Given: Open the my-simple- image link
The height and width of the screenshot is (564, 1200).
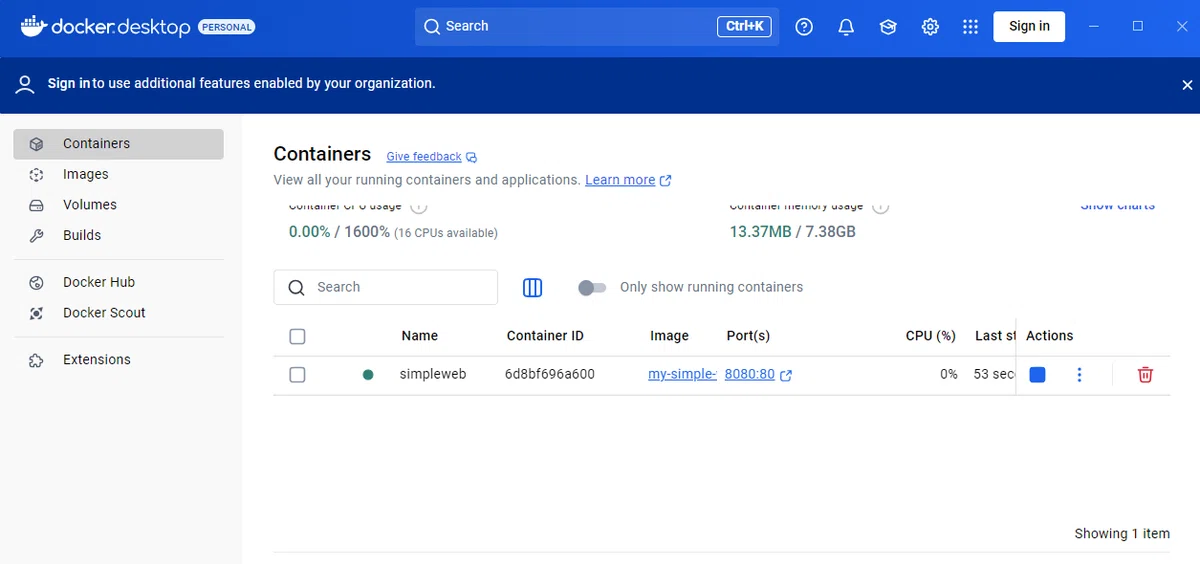Looking at the screenshot, I should (x=683, y=374).
